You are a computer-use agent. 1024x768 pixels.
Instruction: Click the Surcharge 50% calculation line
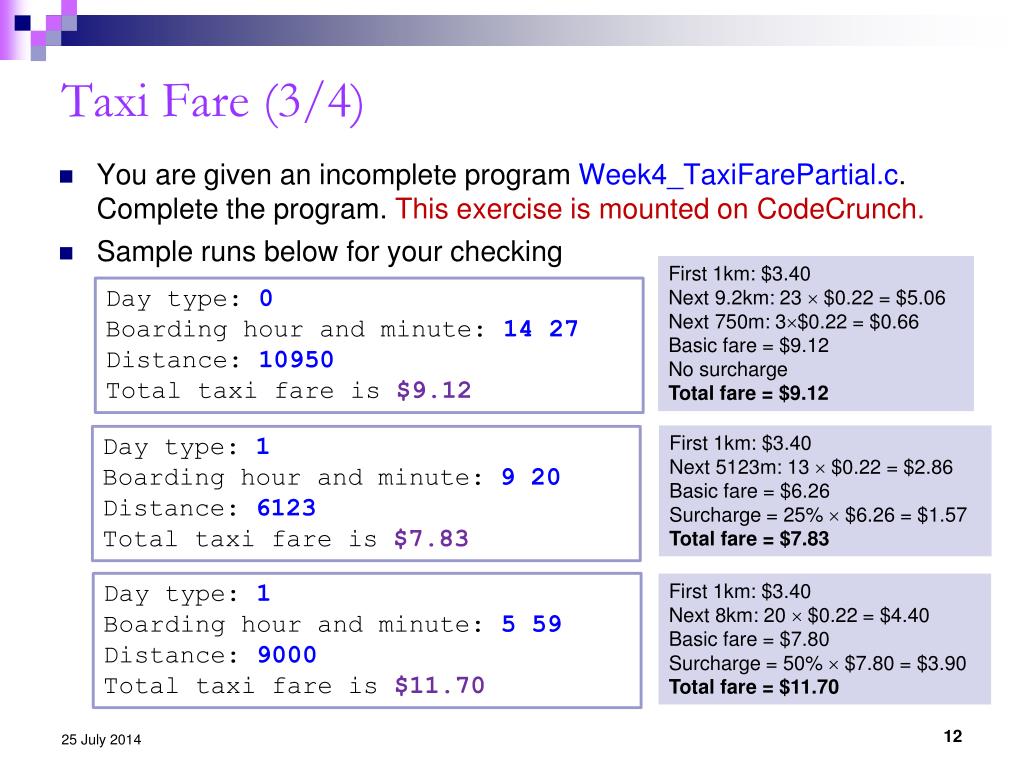click(x=817, y=664)
